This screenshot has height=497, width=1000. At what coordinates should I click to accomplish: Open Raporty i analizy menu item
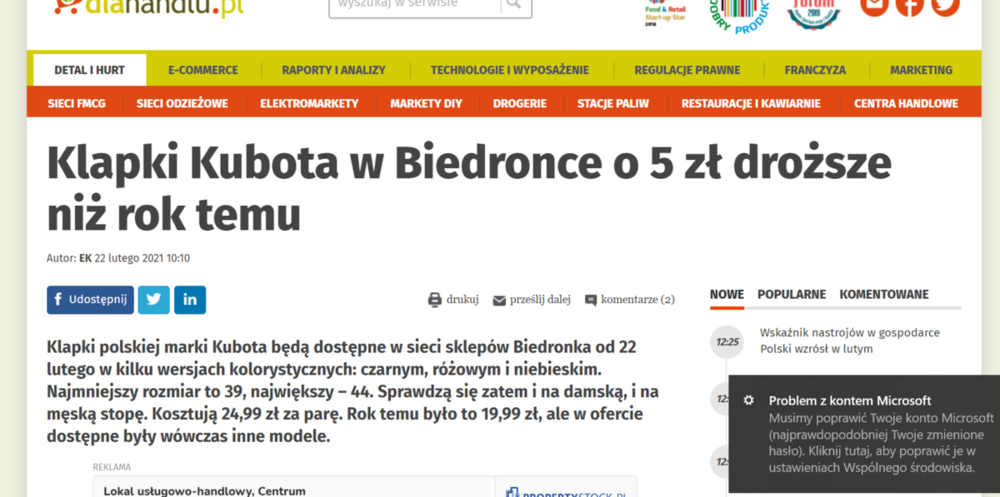[x=334, y=70]
